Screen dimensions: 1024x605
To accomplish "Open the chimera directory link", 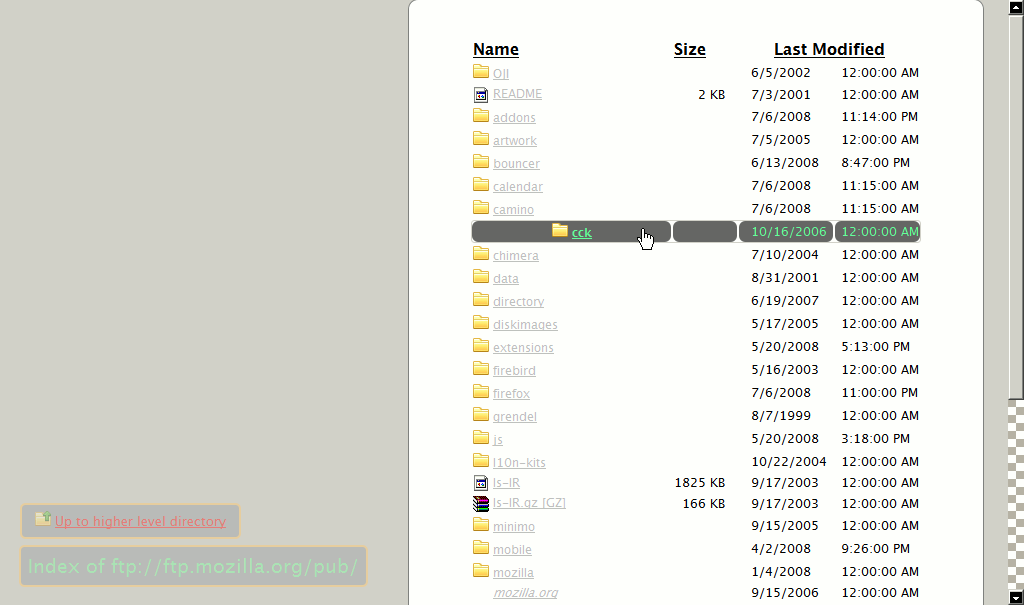I will [x=515, y=255].
